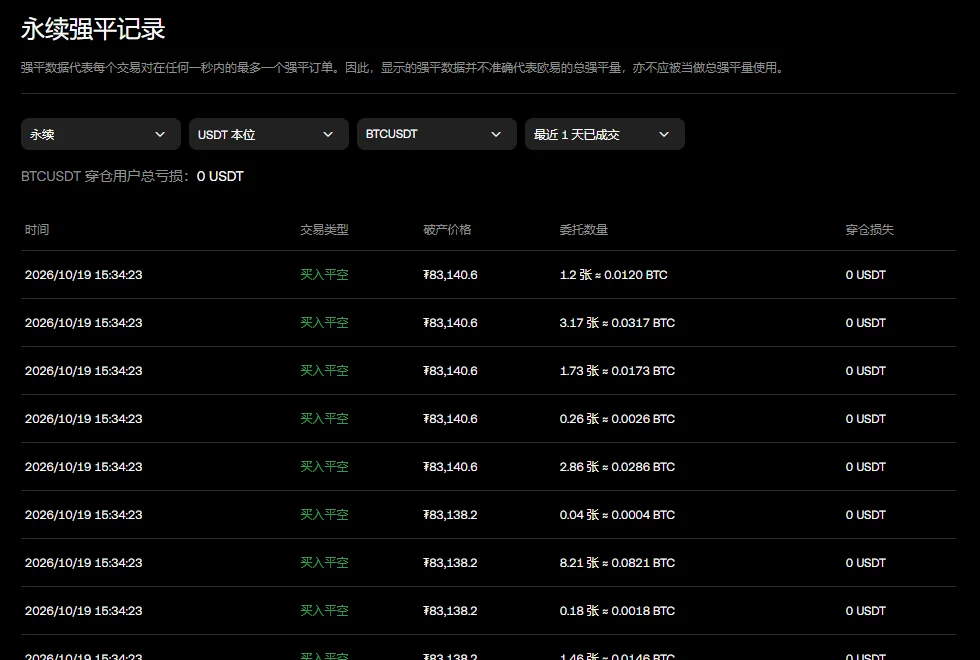Click 0 USDT loss in the 2.86 张 row
980x660 pixels.
click(866, 467)
